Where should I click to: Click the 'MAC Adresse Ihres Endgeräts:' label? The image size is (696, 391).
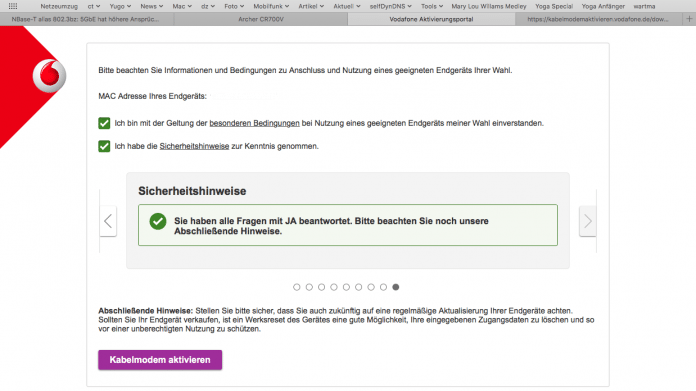pyautogui.click(x=152, y=96)
